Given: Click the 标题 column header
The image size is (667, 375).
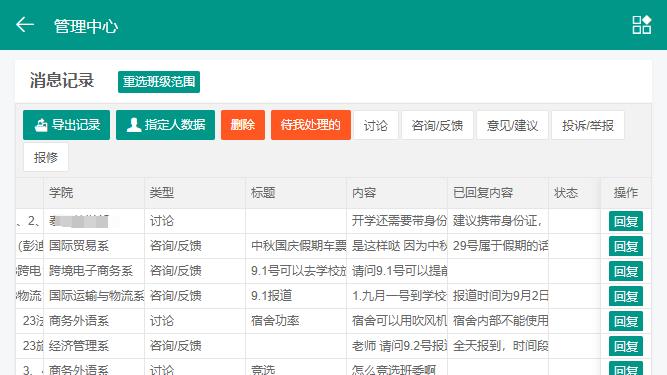Looking at the screenshot, I should pyautogui.click(x=296, y=193).
